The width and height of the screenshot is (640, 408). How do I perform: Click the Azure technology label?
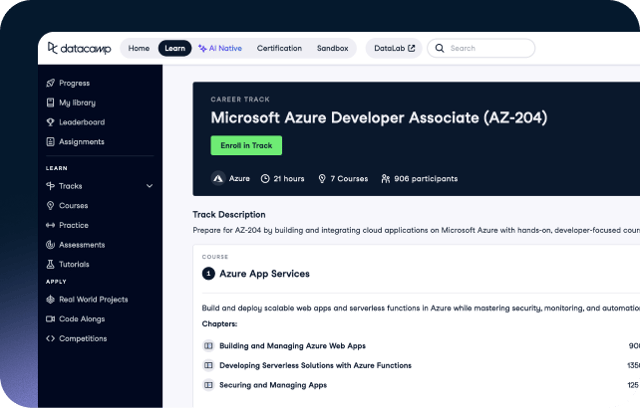click(x=239, y=179)
